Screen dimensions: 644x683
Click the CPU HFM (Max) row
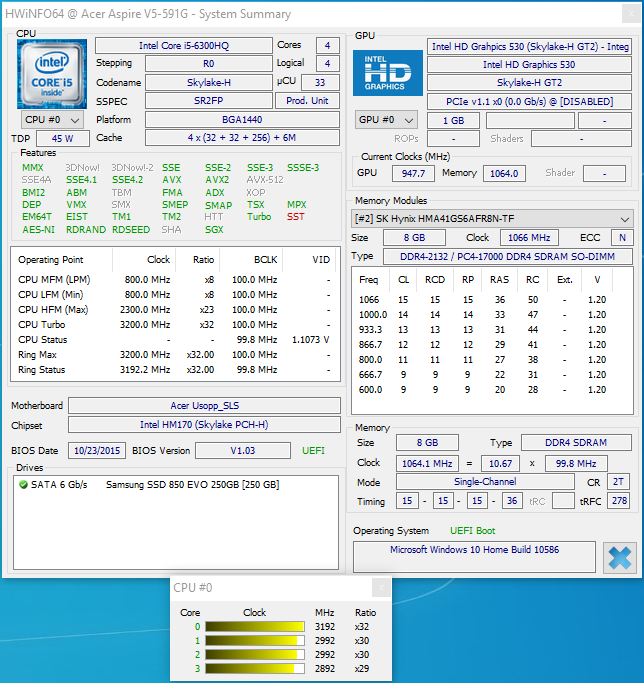174,310
